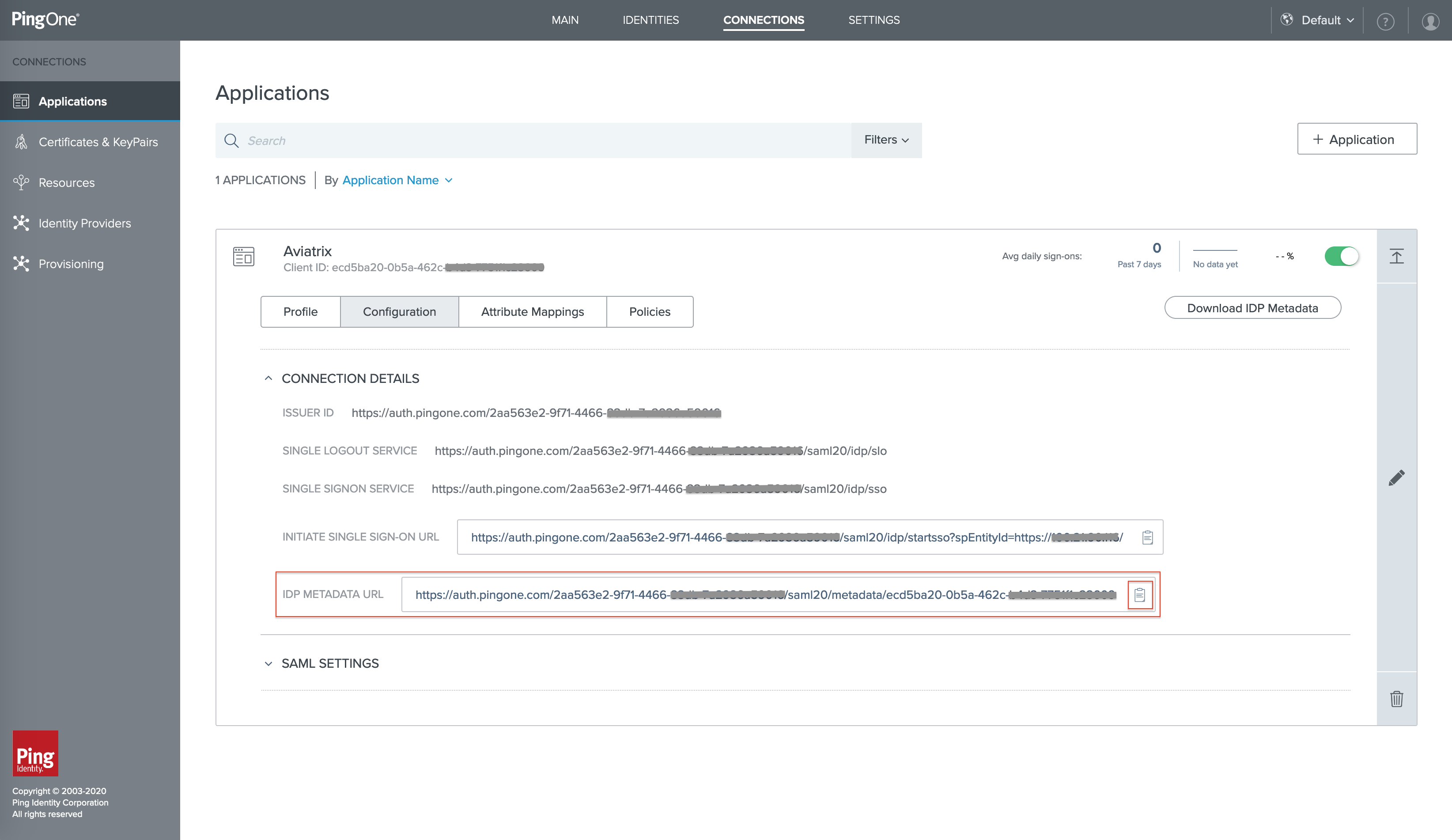Switch to the Profile tab
Screen dimensions: 1452x840
[x=301, y=312]
